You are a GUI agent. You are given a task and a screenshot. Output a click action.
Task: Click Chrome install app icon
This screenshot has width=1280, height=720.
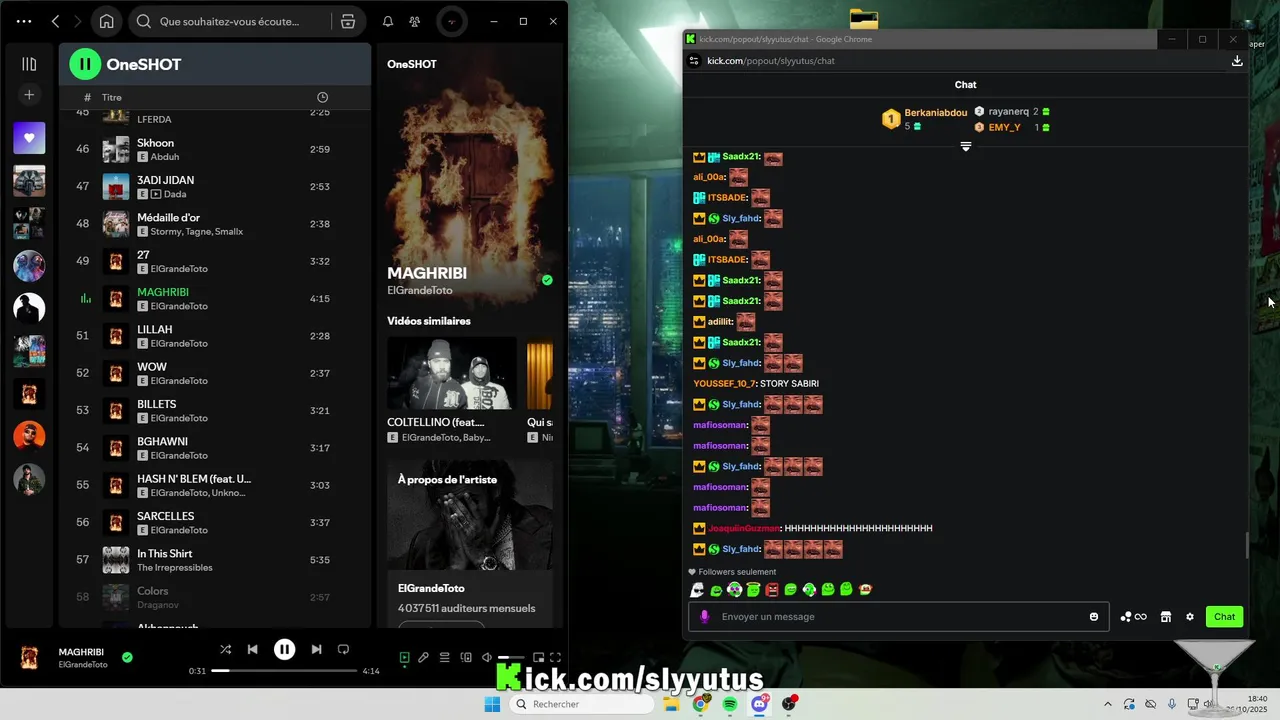tap(1237, 61)
